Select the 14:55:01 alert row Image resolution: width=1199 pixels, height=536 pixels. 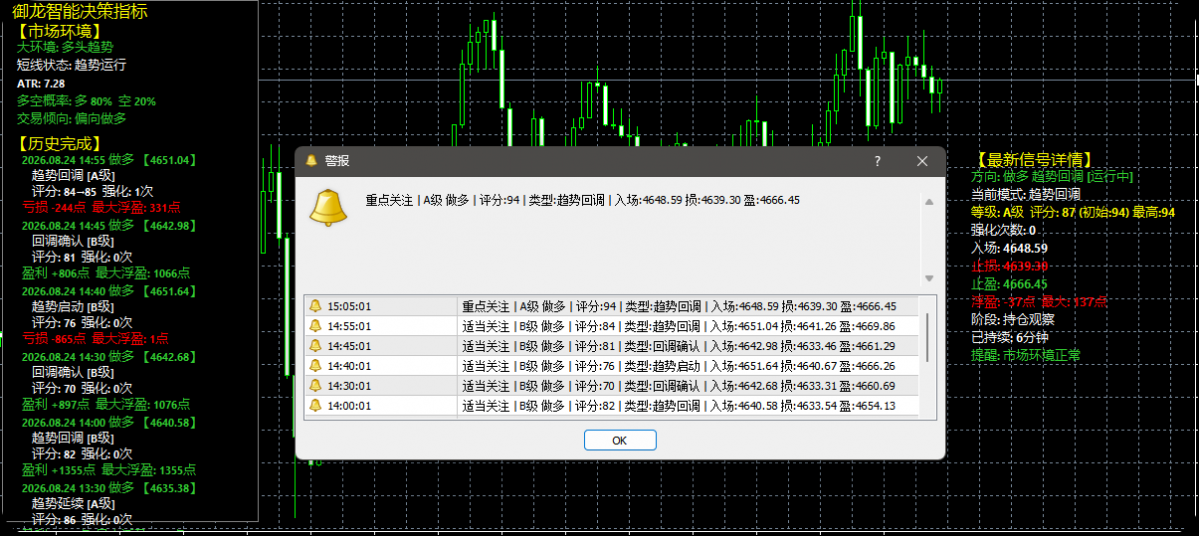pos(612,326)
